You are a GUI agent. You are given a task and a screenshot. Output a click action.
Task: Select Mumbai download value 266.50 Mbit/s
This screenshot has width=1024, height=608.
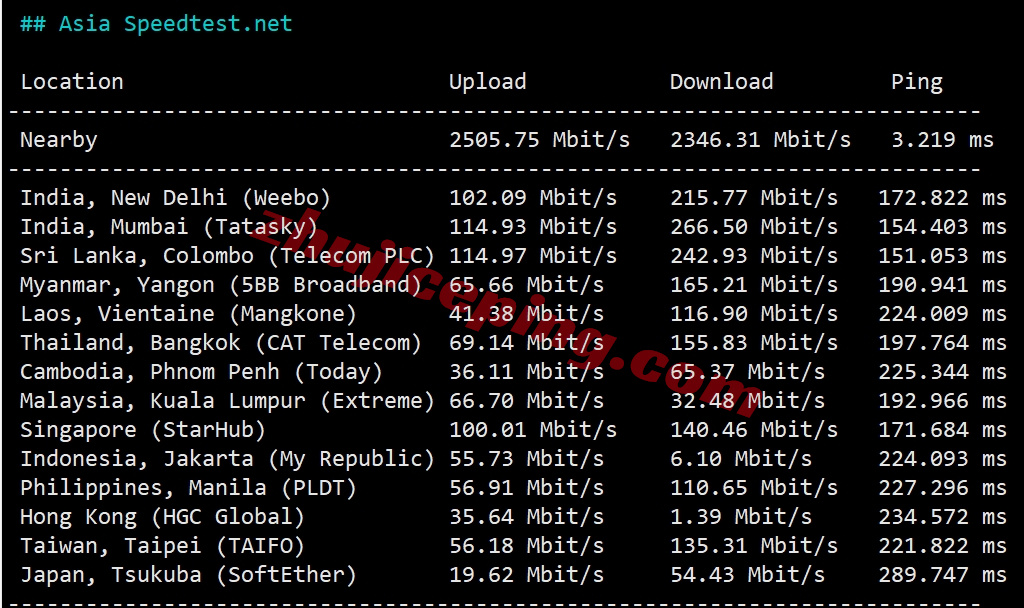[x=754, y=227]
